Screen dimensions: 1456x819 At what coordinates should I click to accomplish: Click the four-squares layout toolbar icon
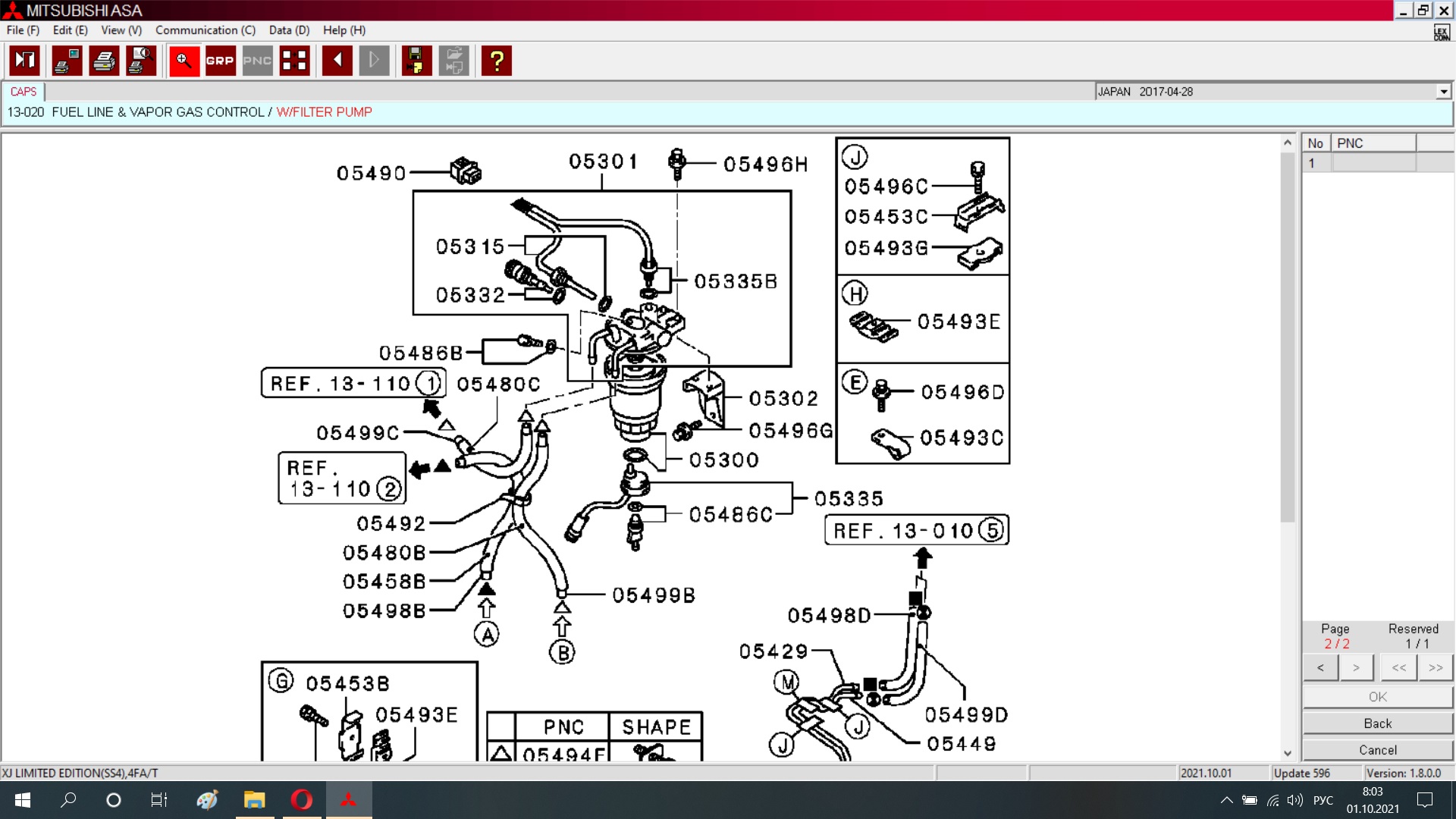pos(294,61)
